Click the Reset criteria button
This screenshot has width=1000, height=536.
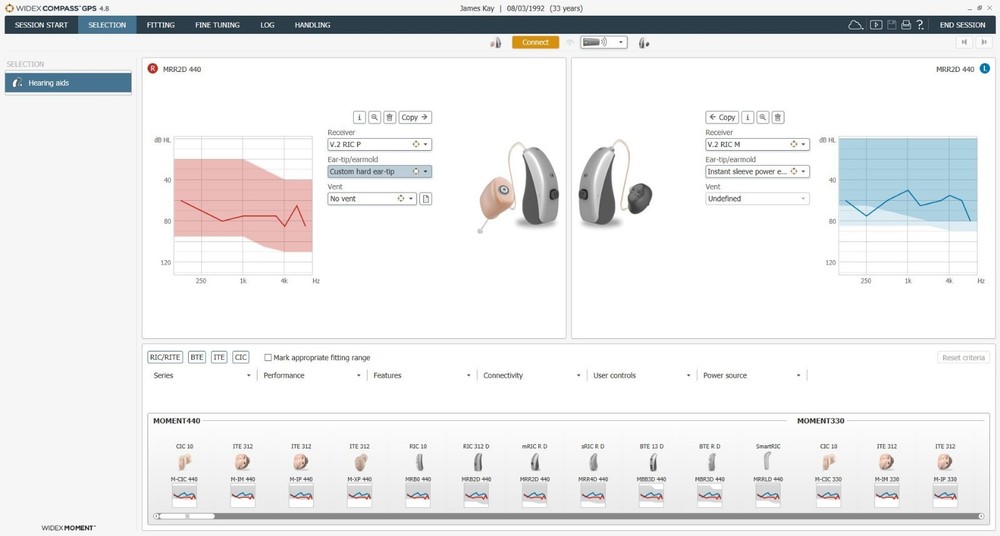(964, 357)
